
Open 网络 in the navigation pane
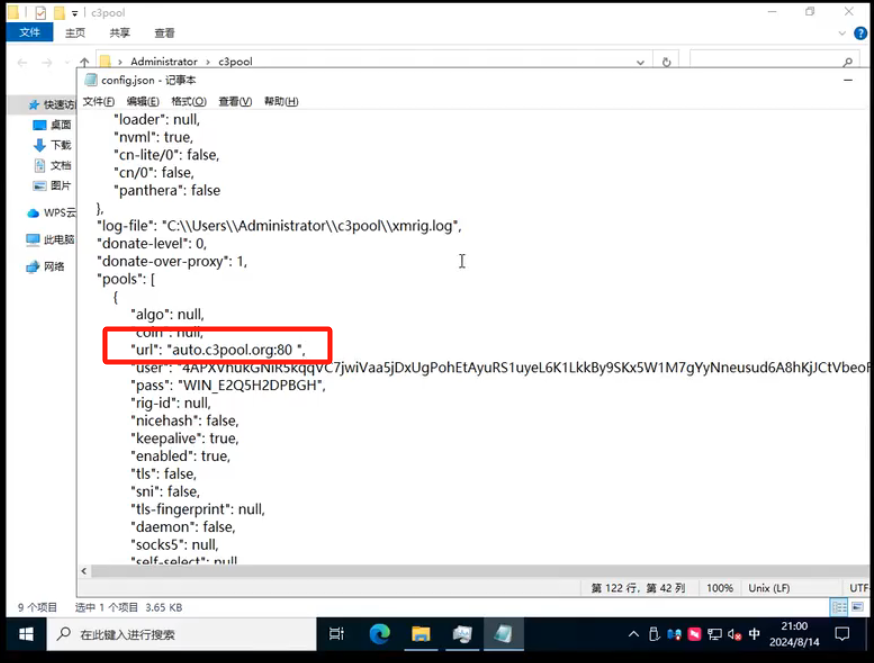pyautogui.click(x=45, y=267)
